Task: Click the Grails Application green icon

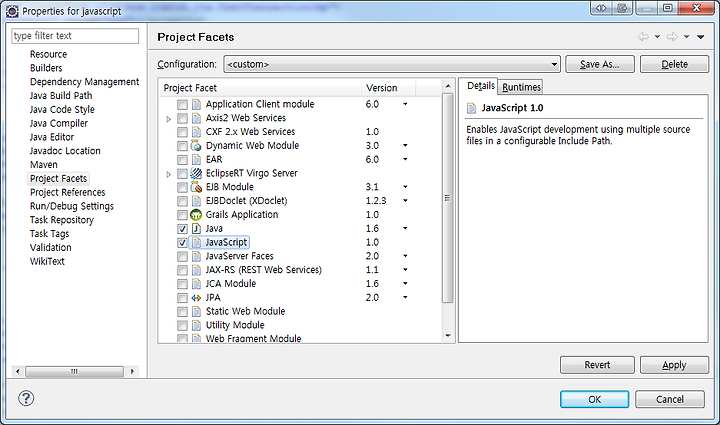Action: [196, 214]
